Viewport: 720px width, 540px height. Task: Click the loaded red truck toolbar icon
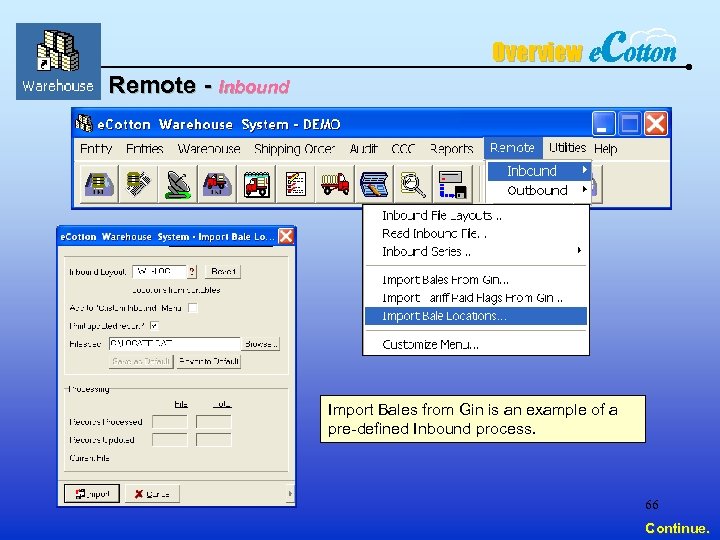(x=335, y=184)
